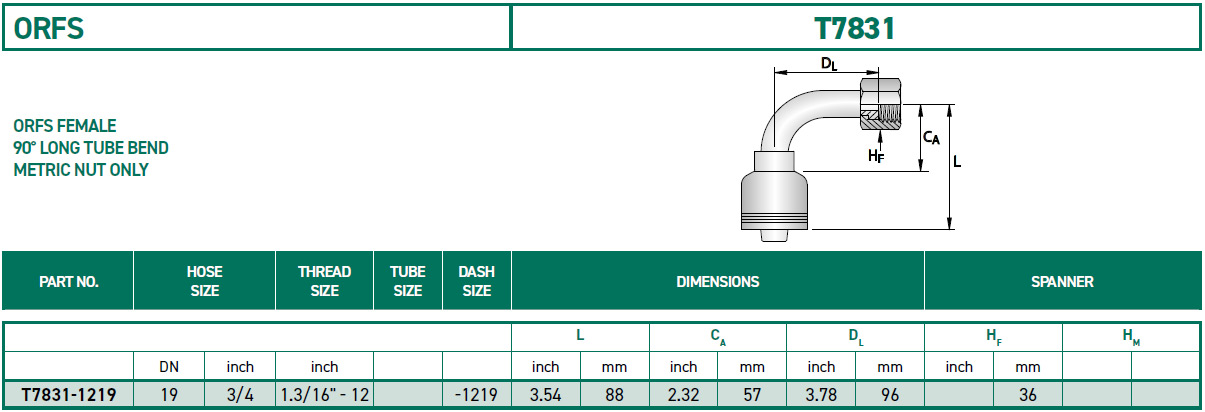Click the PART NO. column header
This screenshot has width=1205, height=412.
coord(68,282)
